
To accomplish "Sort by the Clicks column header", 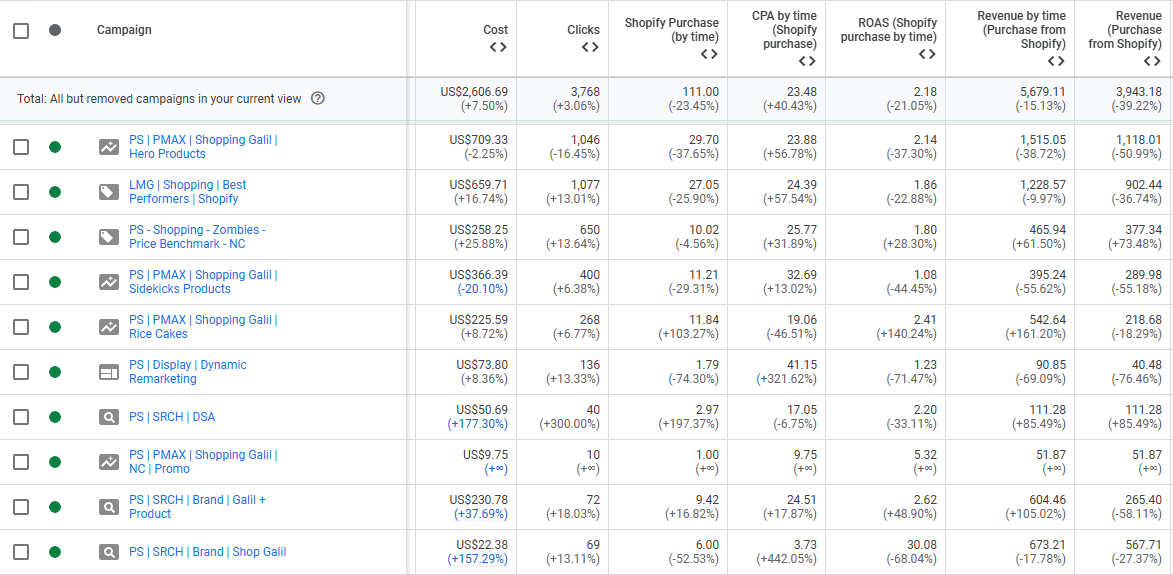I will [x=584, y=30].
